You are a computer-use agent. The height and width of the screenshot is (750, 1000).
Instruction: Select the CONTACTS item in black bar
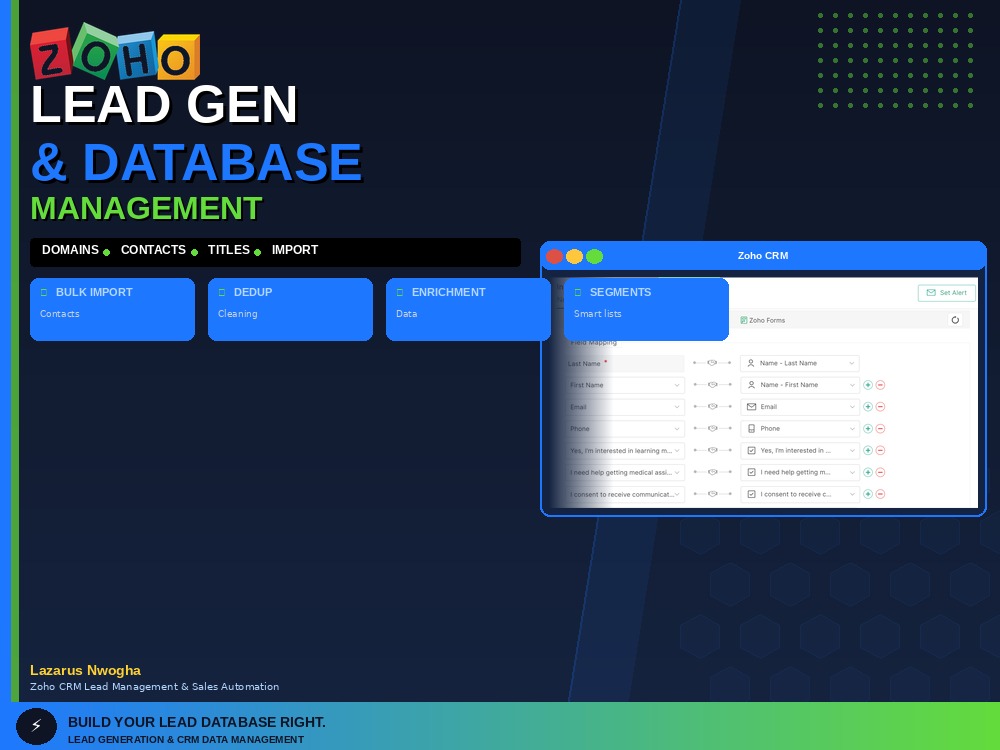153,250
